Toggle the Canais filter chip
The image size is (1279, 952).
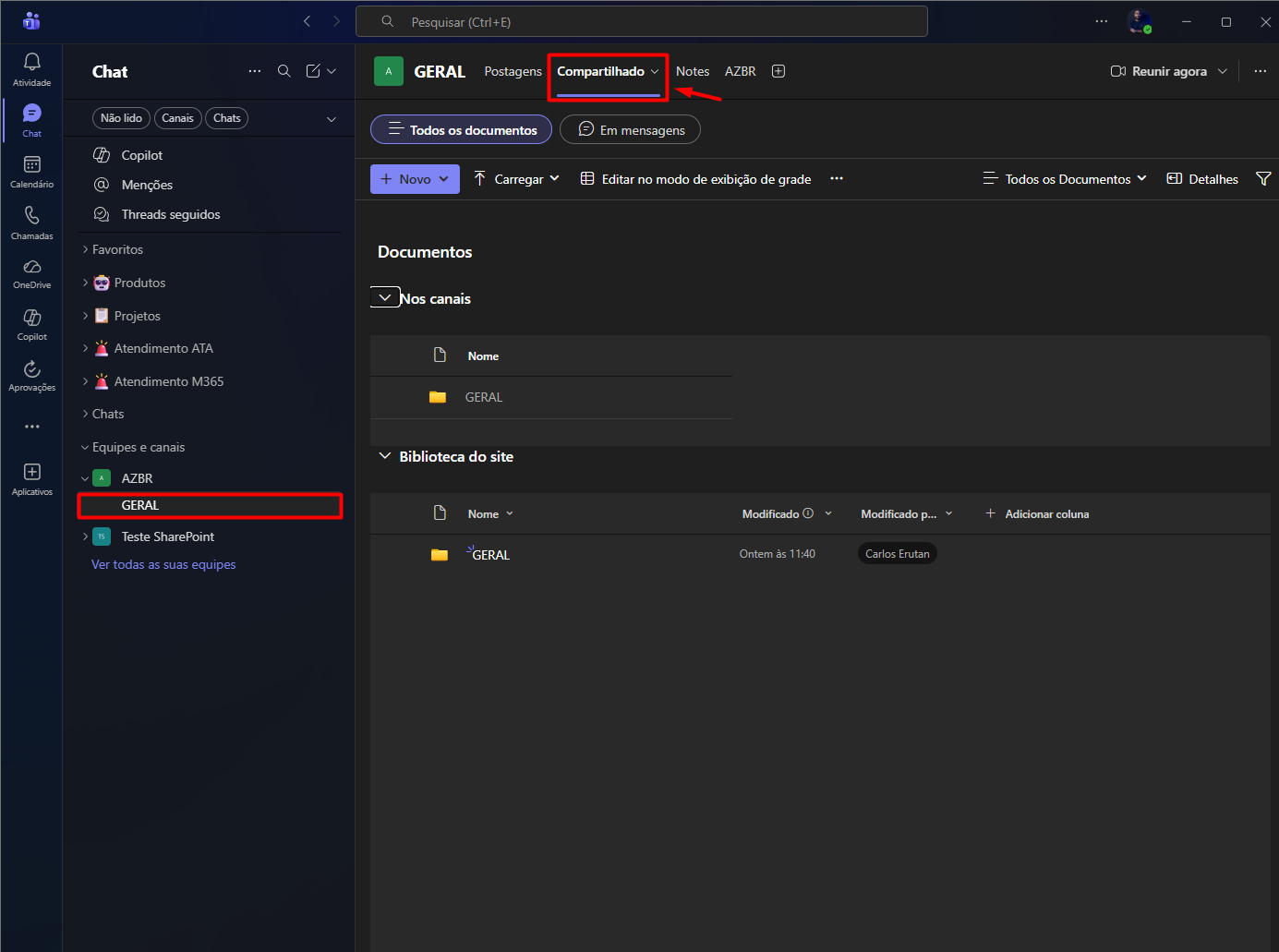pyautogui.click(x=177, y=118)
